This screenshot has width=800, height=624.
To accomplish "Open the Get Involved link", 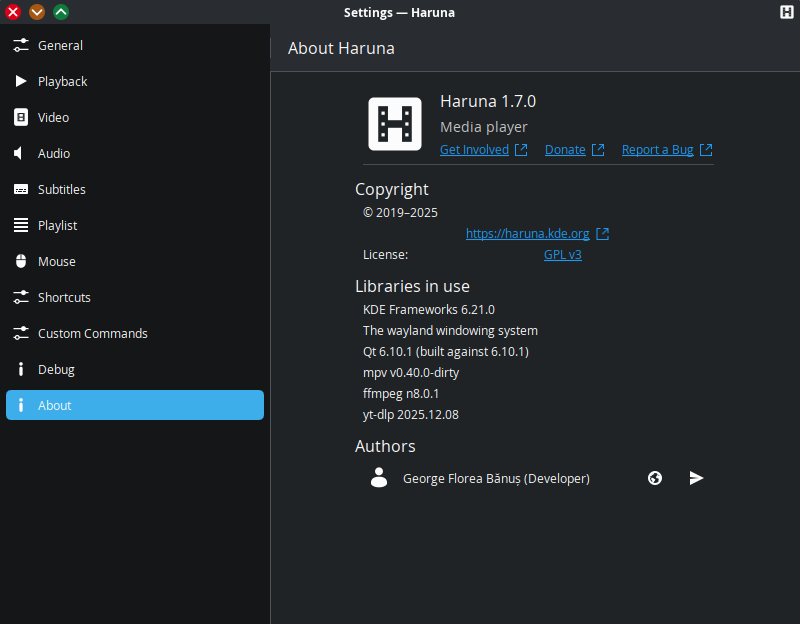I will [x=475, y=150].
